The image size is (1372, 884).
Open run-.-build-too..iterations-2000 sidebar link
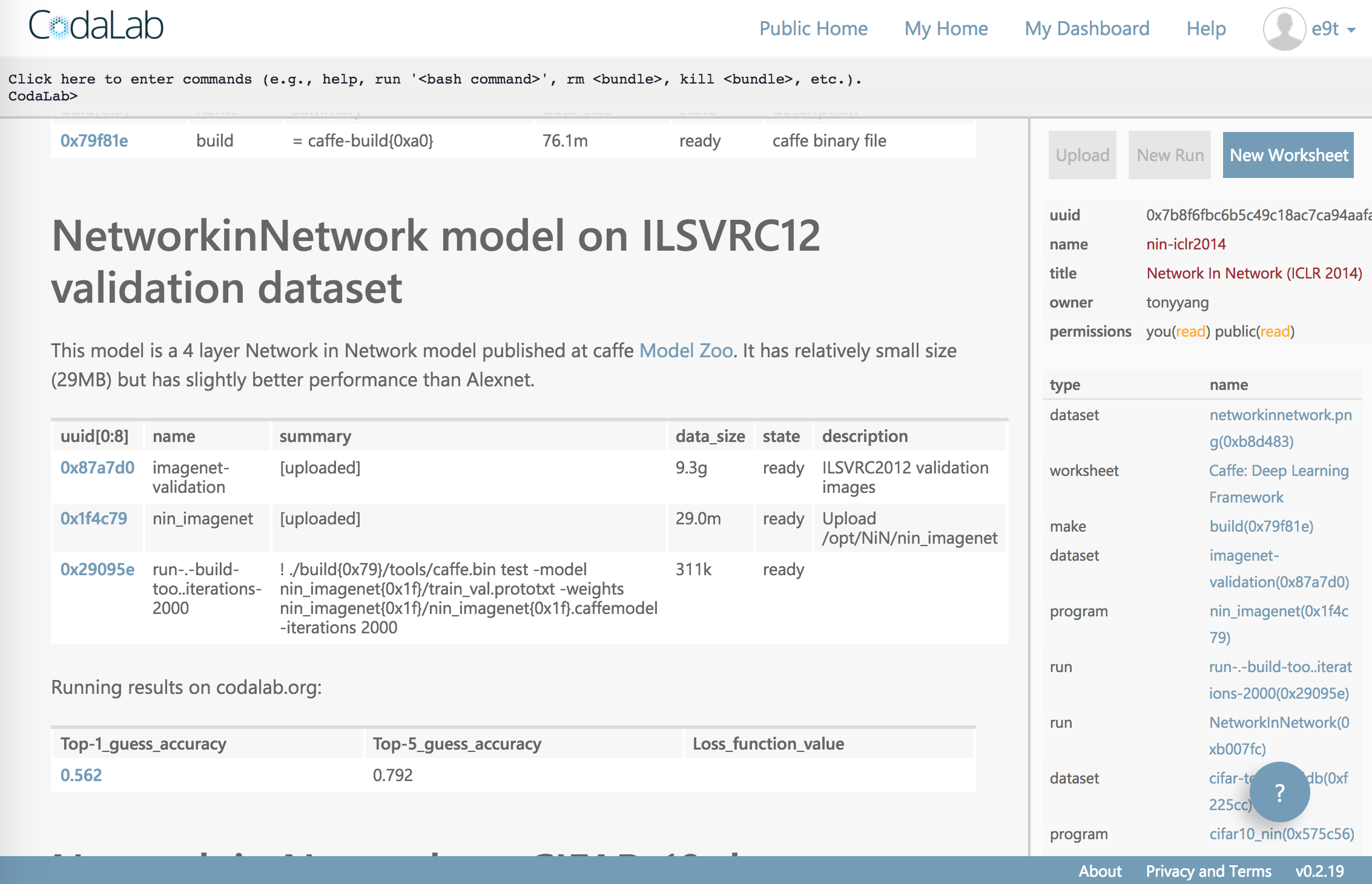pyautogui.click(x=1280, y=680)
